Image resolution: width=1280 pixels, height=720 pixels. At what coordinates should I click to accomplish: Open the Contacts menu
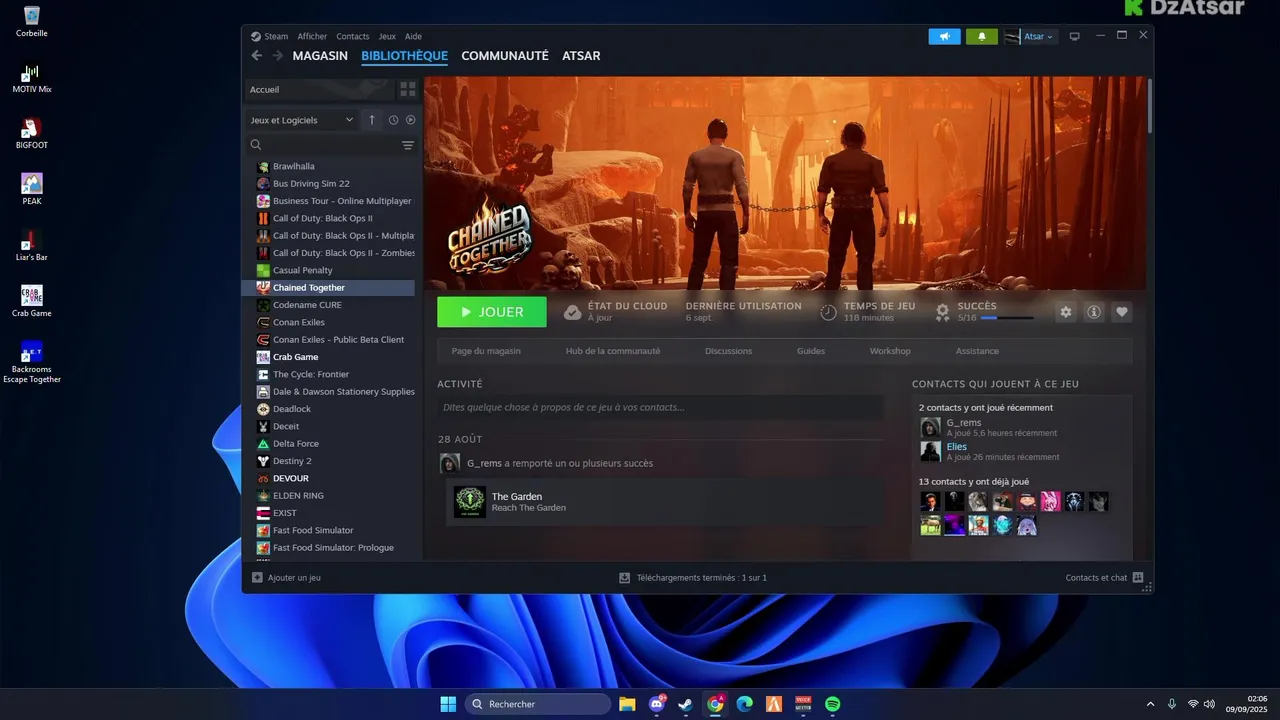(x=353, y=36)
